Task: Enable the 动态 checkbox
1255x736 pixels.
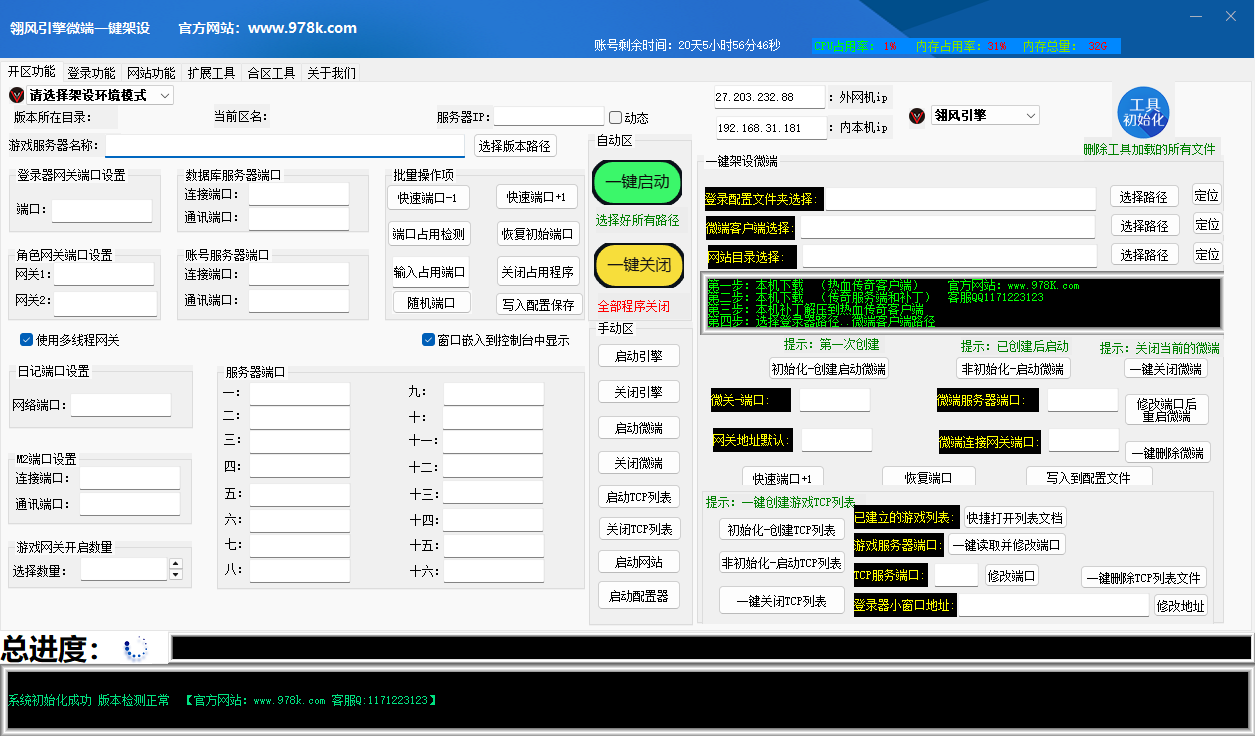Action: coord(616,118)
